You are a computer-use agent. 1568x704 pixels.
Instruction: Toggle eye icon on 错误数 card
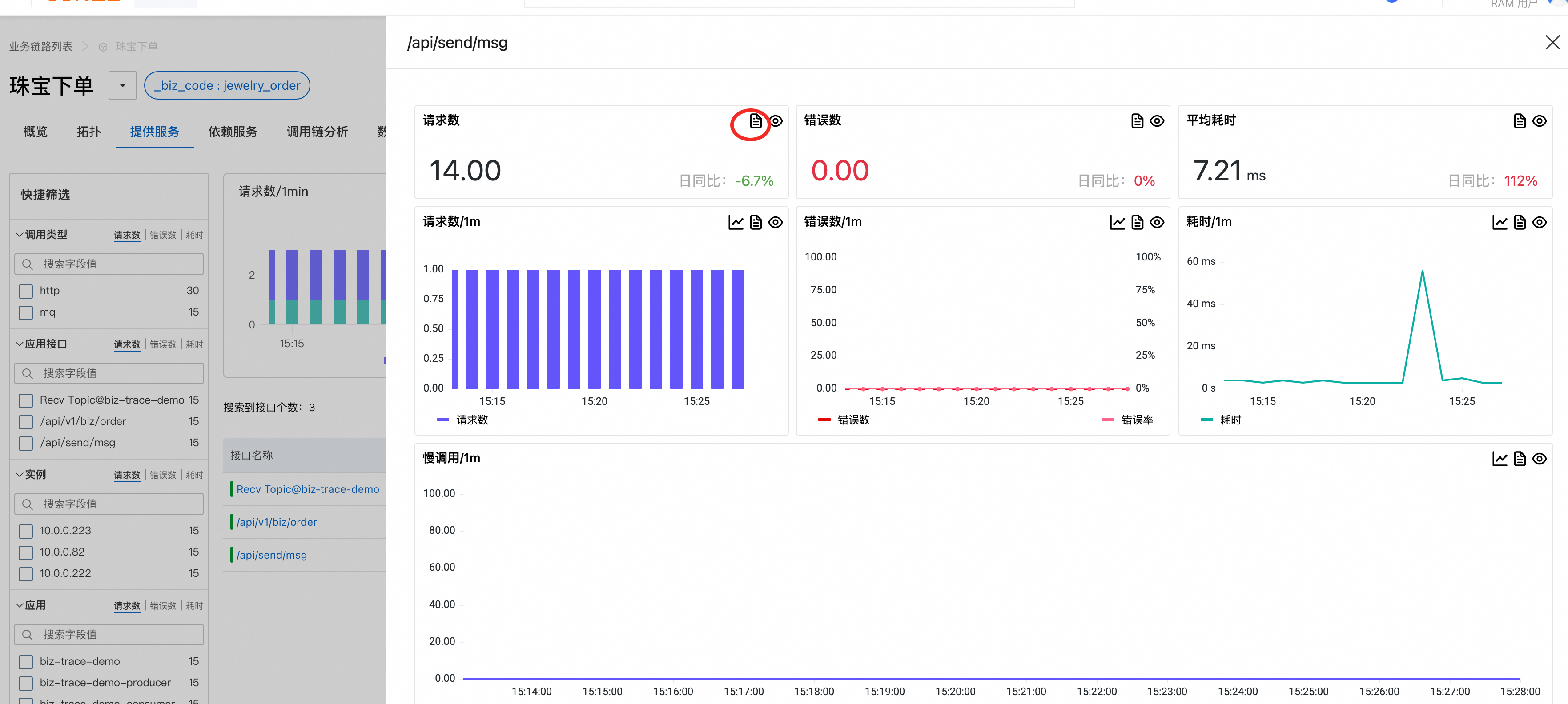click(1157, 121)
